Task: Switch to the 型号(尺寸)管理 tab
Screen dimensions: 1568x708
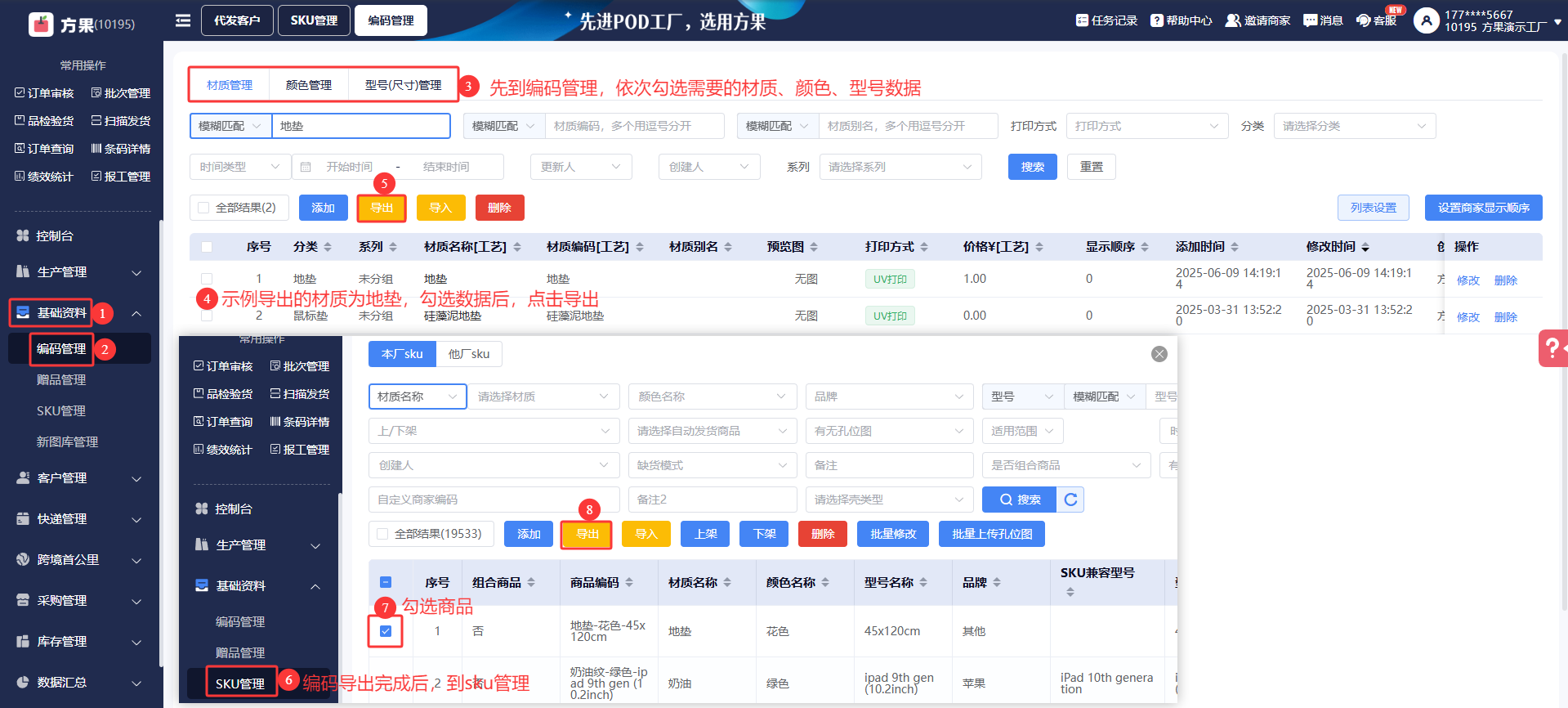Action: coord(403,85)
